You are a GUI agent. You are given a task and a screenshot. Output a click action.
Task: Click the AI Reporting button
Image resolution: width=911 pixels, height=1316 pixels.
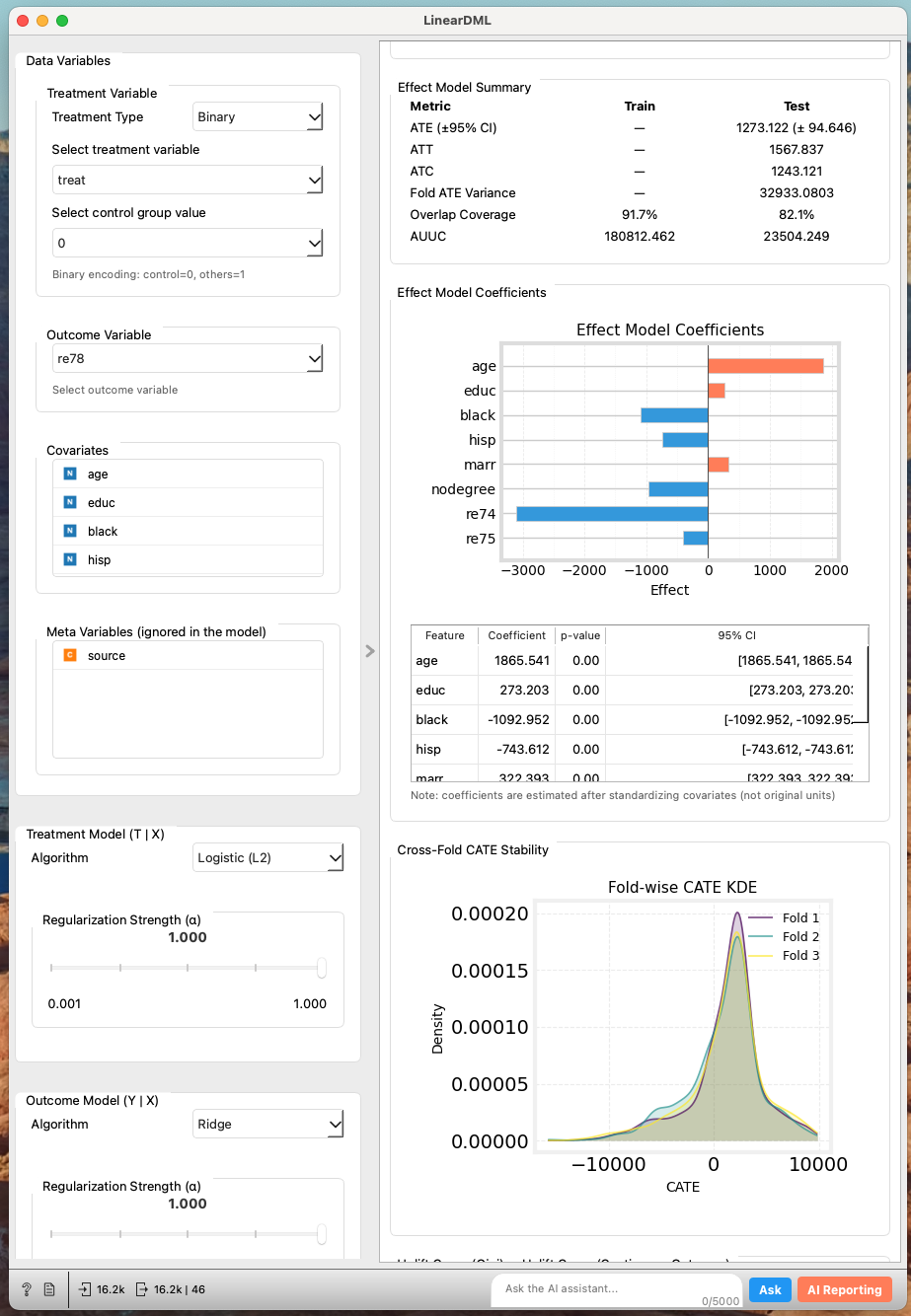844,1289
